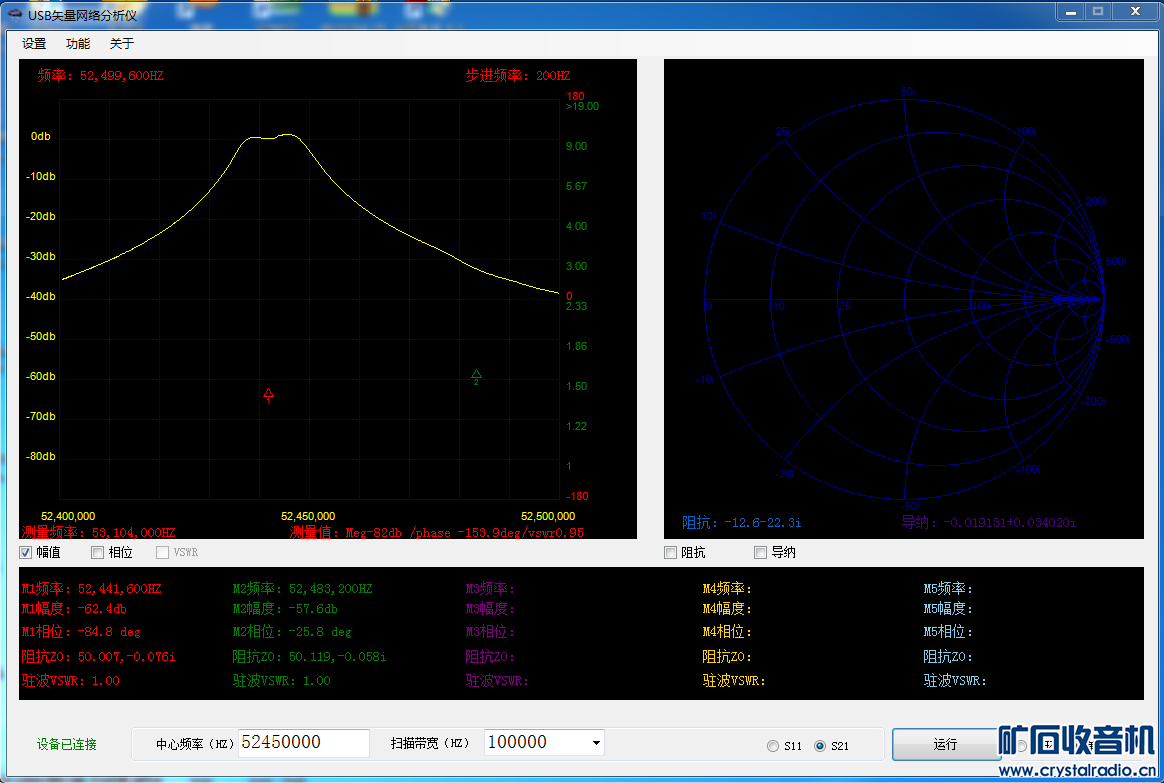The height and width of the screenshot is (783, 1164).
Task: Click the 中心频率 center frequency input field
Action: coord(304,743)
